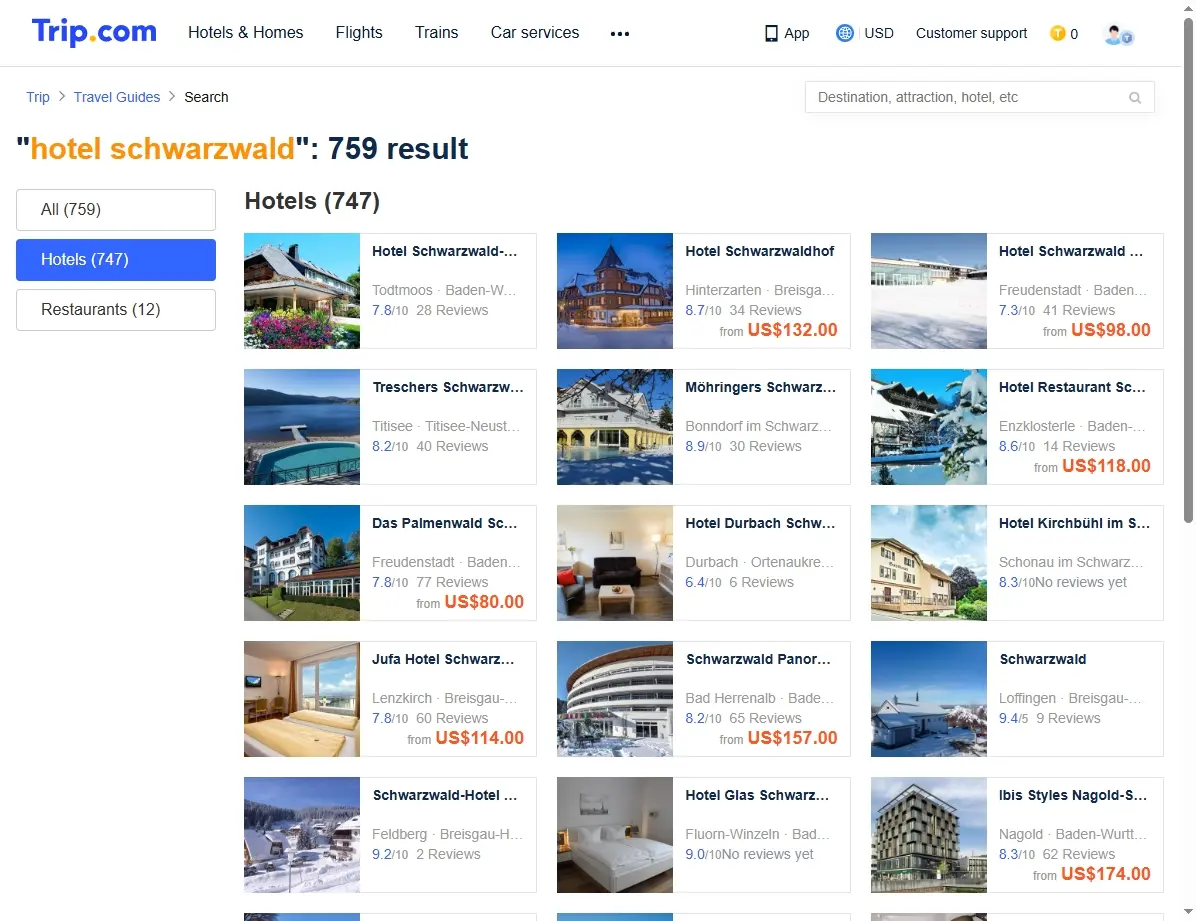Click the US$98.00 price
Screen dimensions: 1196x921
click(x=1111, y=330)
